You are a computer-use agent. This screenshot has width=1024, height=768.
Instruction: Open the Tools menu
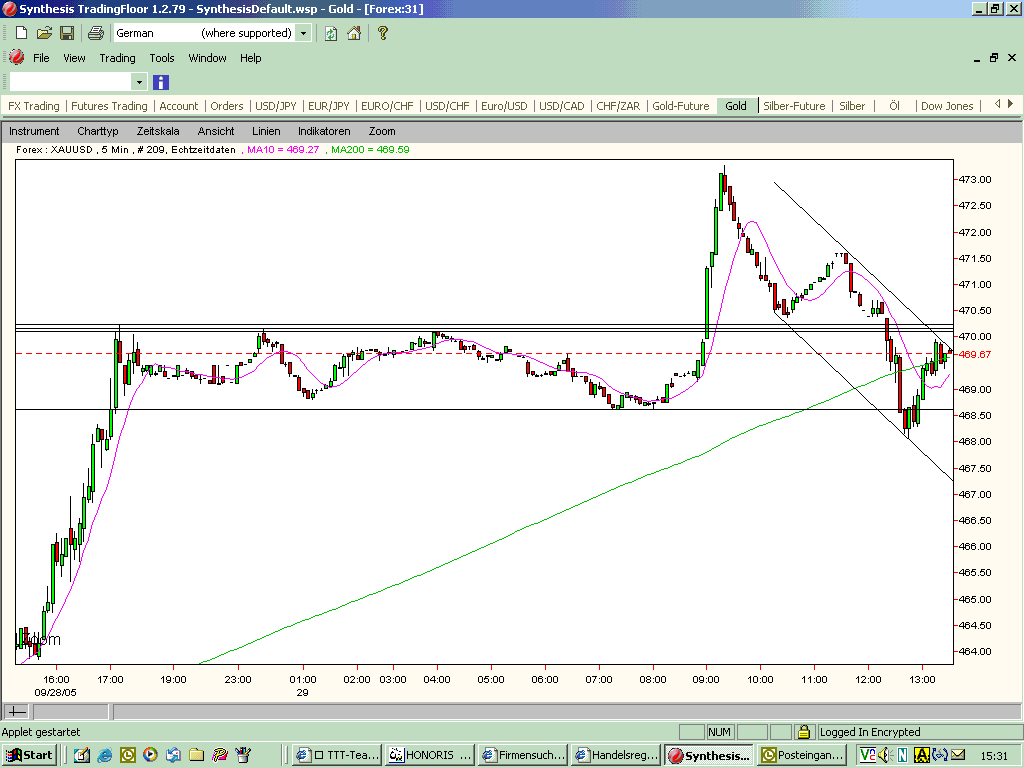[x=162, y=58]
